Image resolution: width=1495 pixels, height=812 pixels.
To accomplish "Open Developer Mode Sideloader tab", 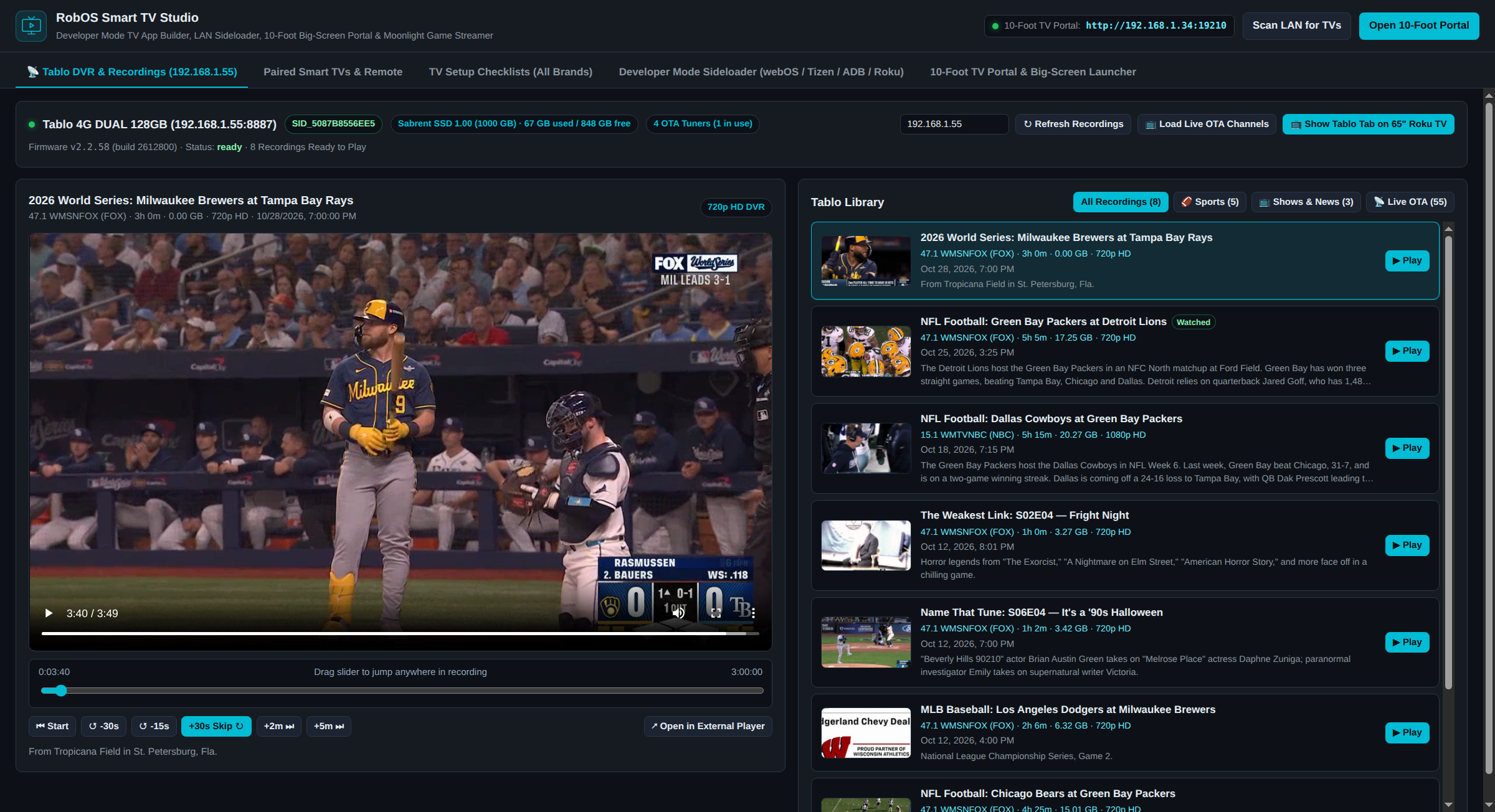I will click(x=761, y=72).
